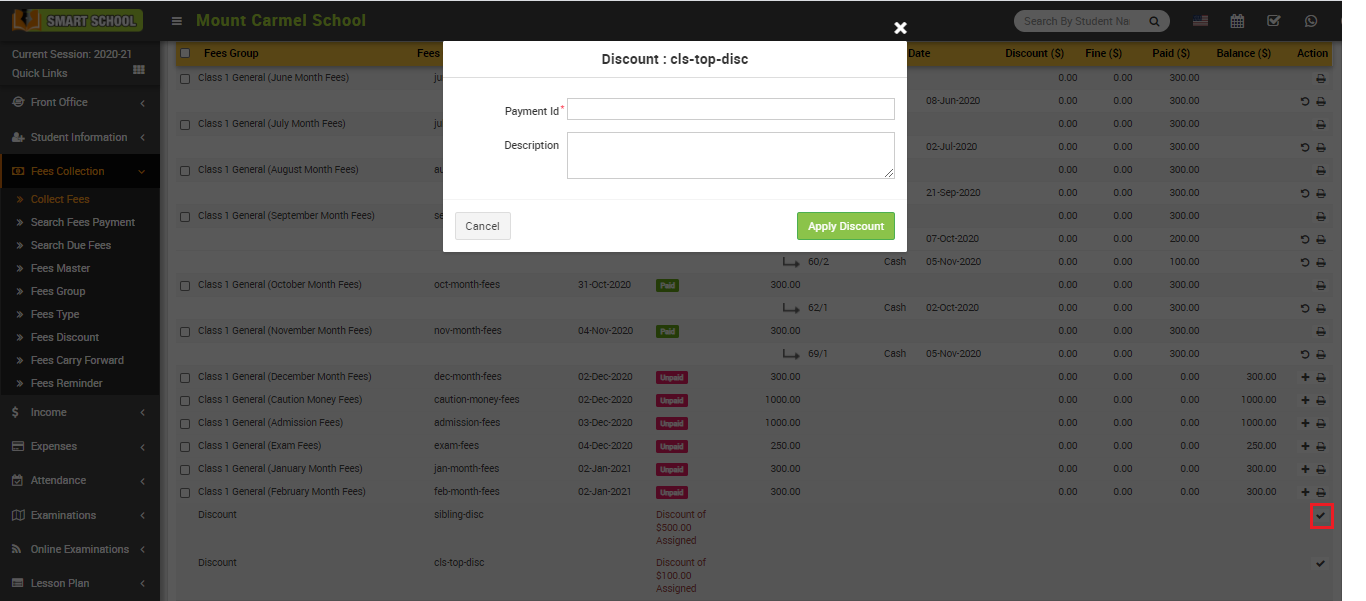
Task: Click the Cancel button in the dialog
Action: coord(482,226)
